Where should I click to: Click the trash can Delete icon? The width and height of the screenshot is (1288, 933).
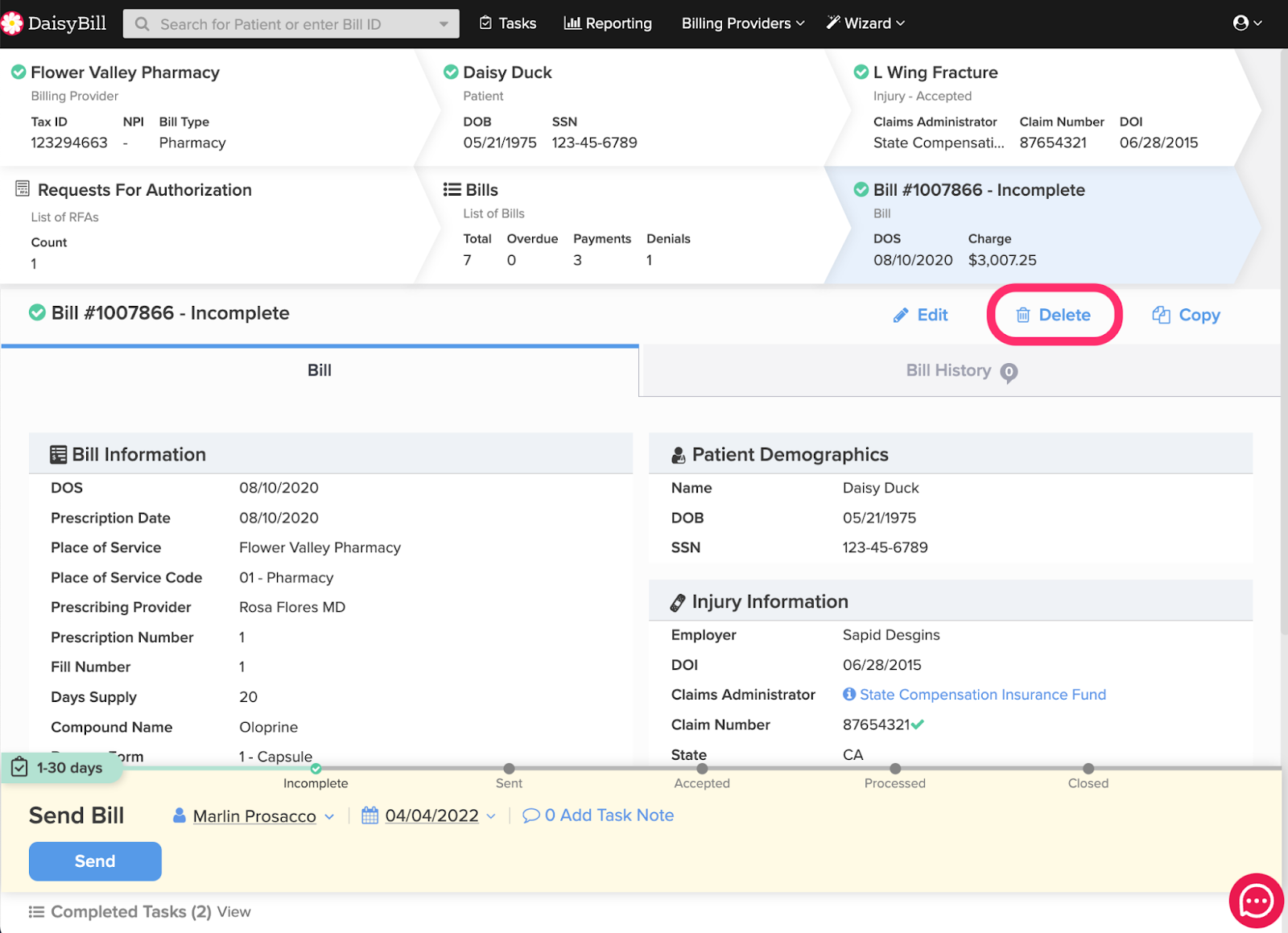click(1023, 316)
